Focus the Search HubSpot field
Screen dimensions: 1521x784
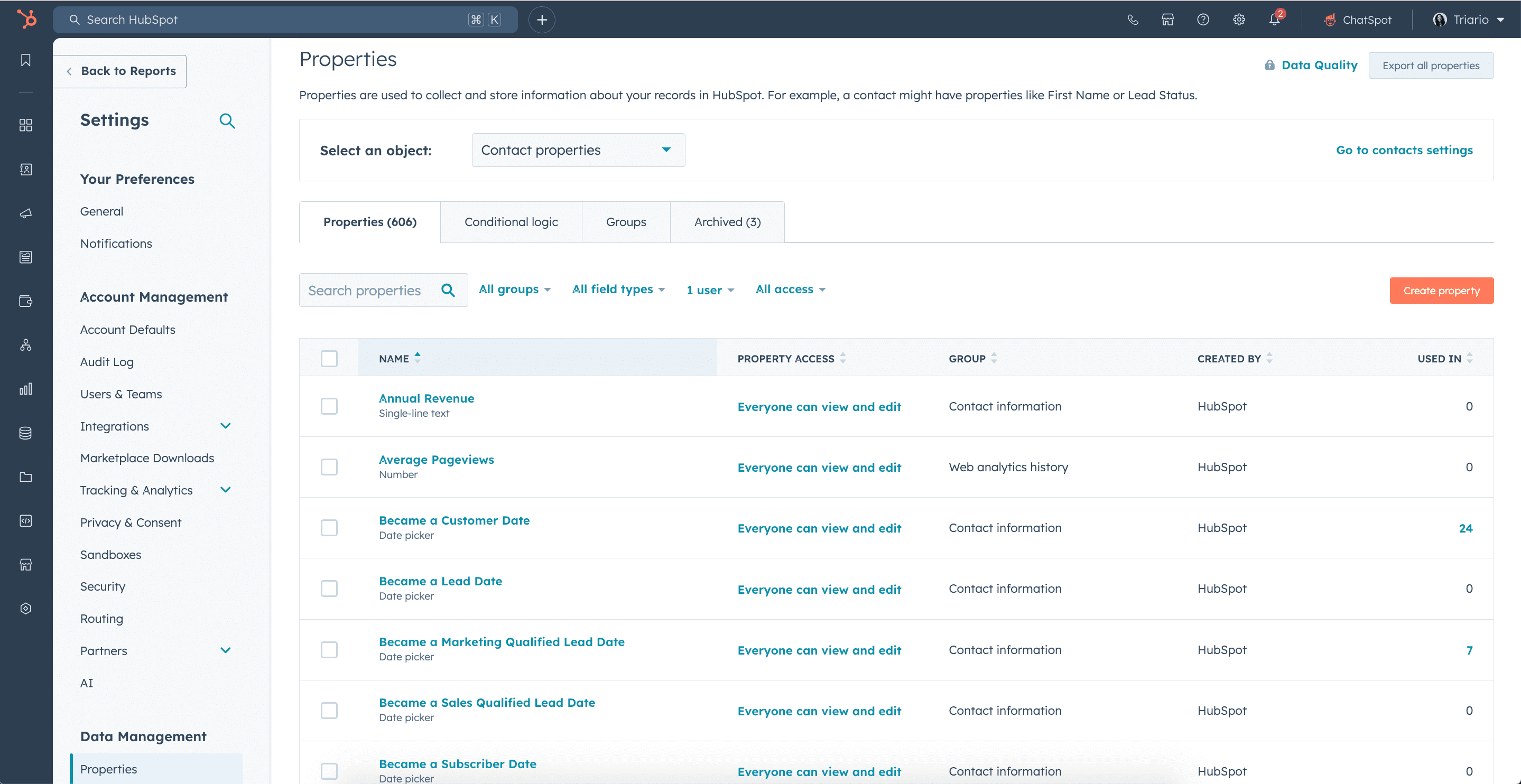coord(285,20)
